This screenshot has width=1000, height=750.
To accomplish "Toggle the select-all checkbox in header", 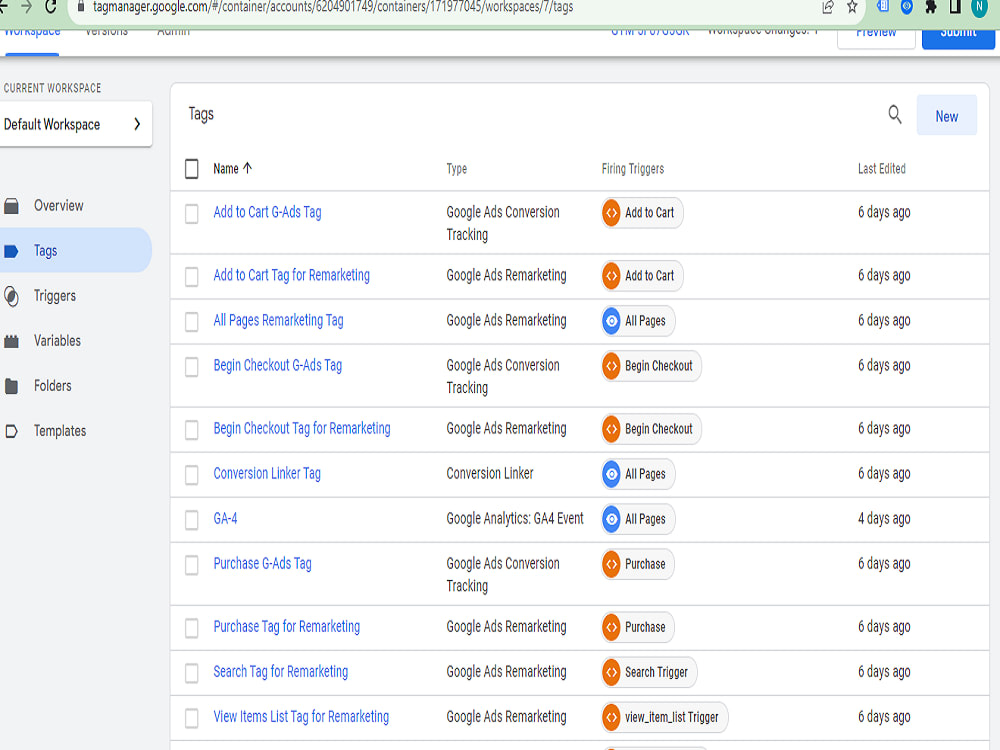I will pyautogui.click(x=191, y=169).
